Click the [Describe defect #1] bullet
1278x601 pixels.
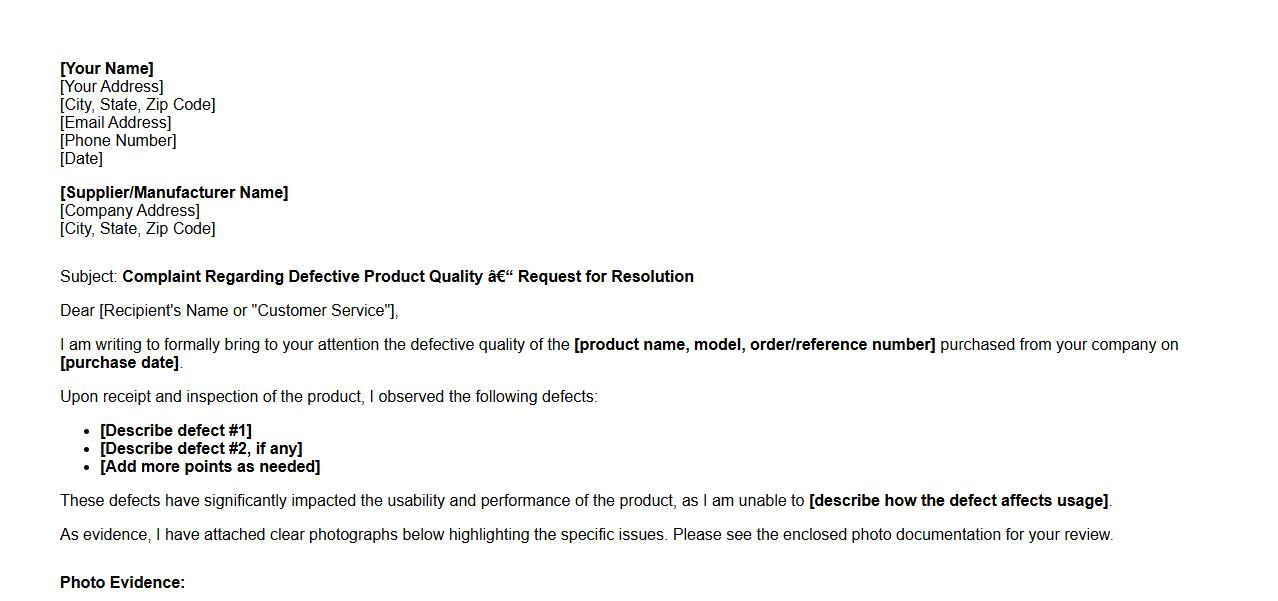(175, 430)
